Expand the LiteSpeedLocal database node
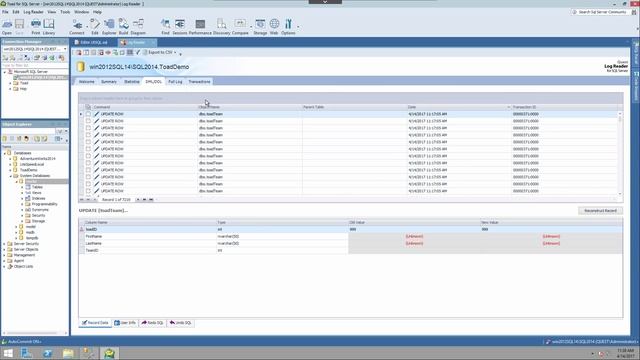 [11, 164]
